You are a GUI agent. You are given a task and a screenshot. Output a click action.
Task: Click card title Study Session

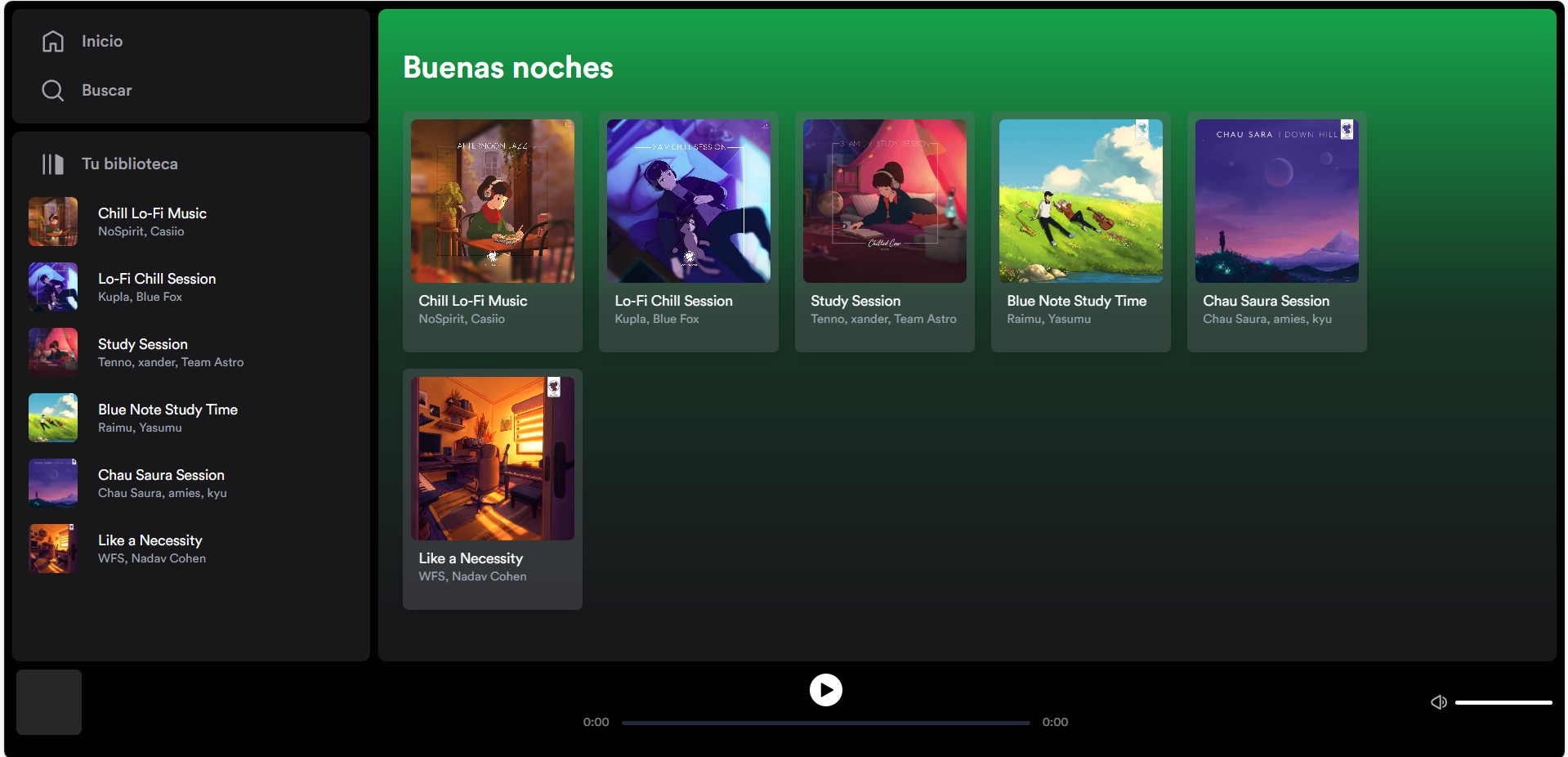click(x=855, y=301)
